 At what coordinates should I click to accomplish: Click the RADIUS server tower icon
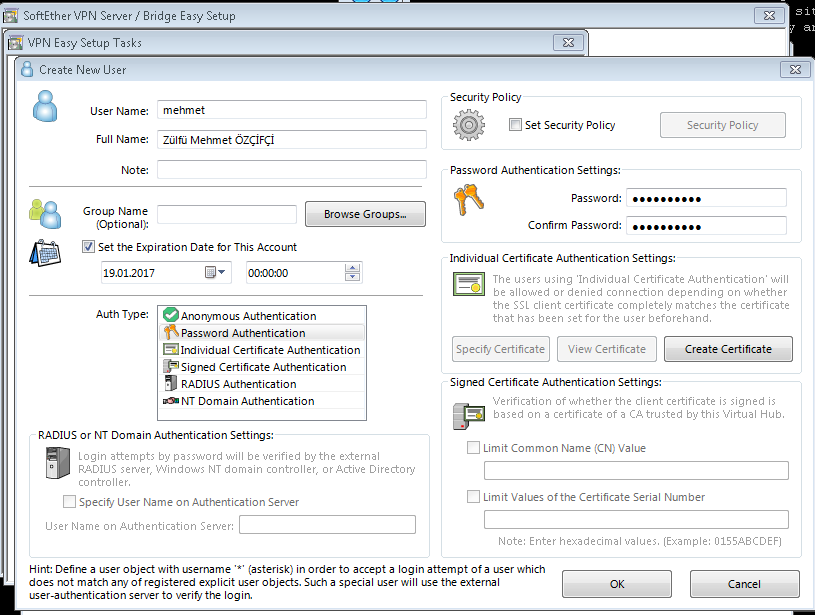coord(58,463)
